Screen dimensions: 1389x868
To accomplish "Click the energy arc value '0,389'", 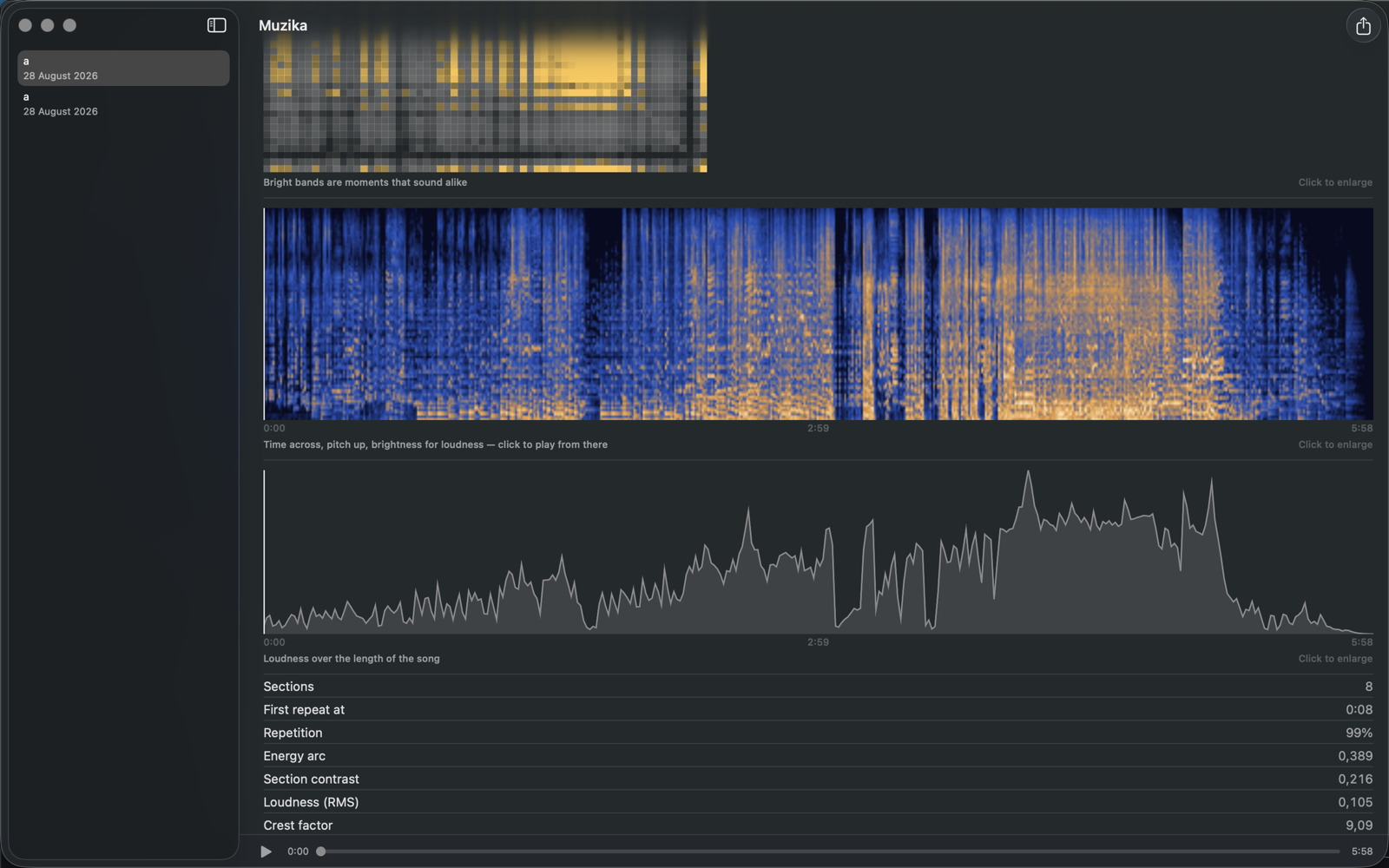I will click(x=1355, y=756).
